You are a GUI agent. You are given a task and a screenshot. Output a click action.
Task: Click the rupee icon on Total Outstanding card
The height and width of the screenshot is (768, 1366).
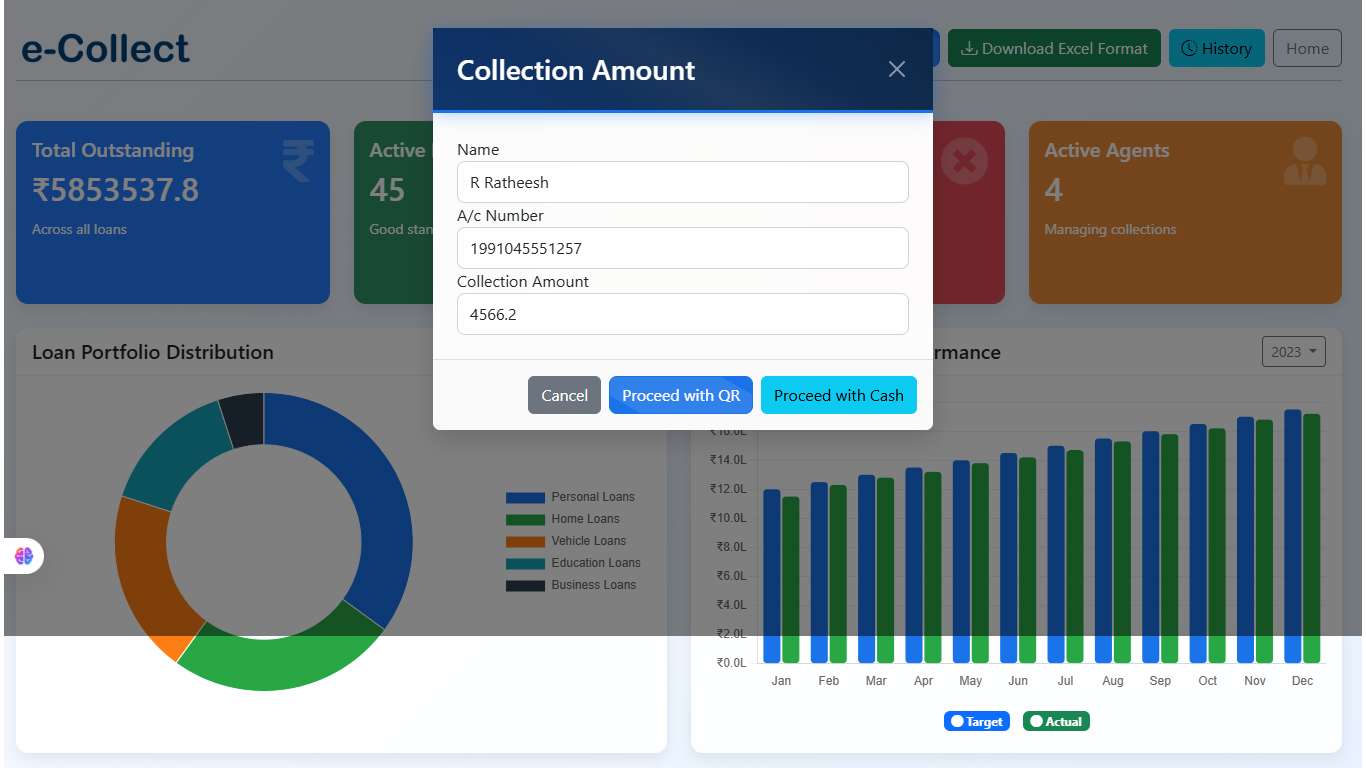pyautogui.click(x=297, y=161)
